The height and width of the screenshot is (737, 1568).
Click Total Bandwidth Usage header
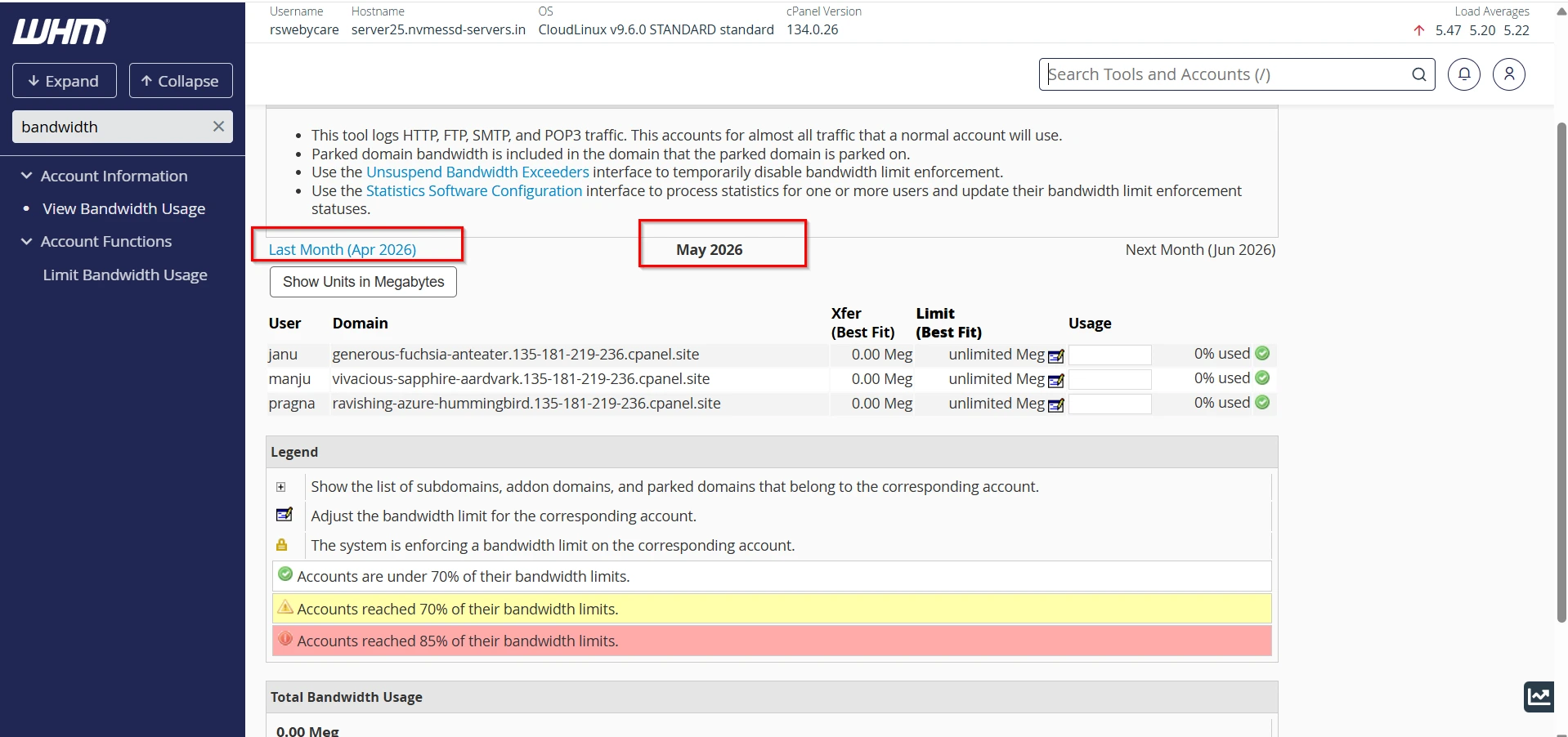tap(772, 697)
